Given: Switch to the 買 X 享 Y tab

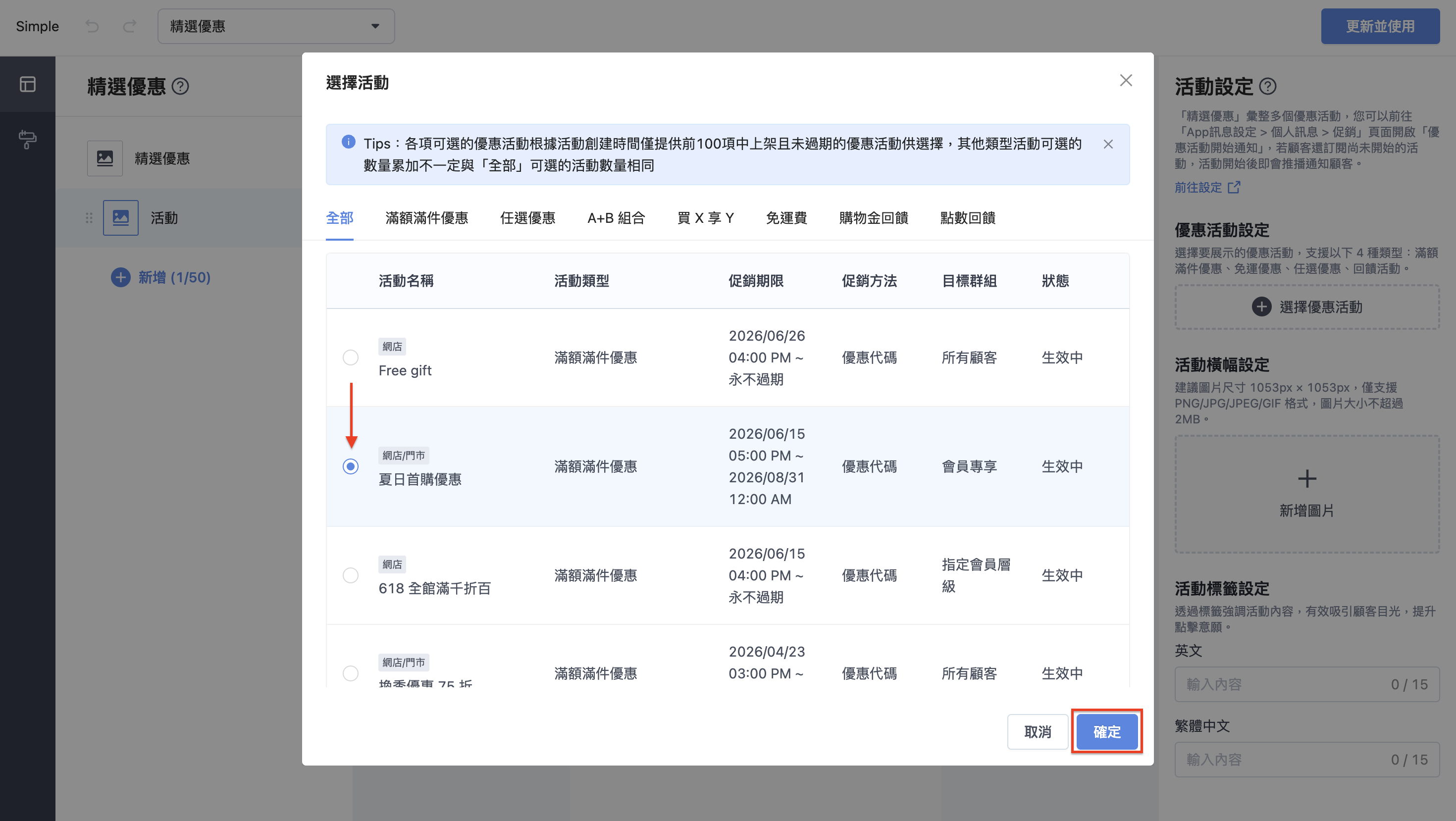Looking at the screenshot, I should tap(705, 218).
